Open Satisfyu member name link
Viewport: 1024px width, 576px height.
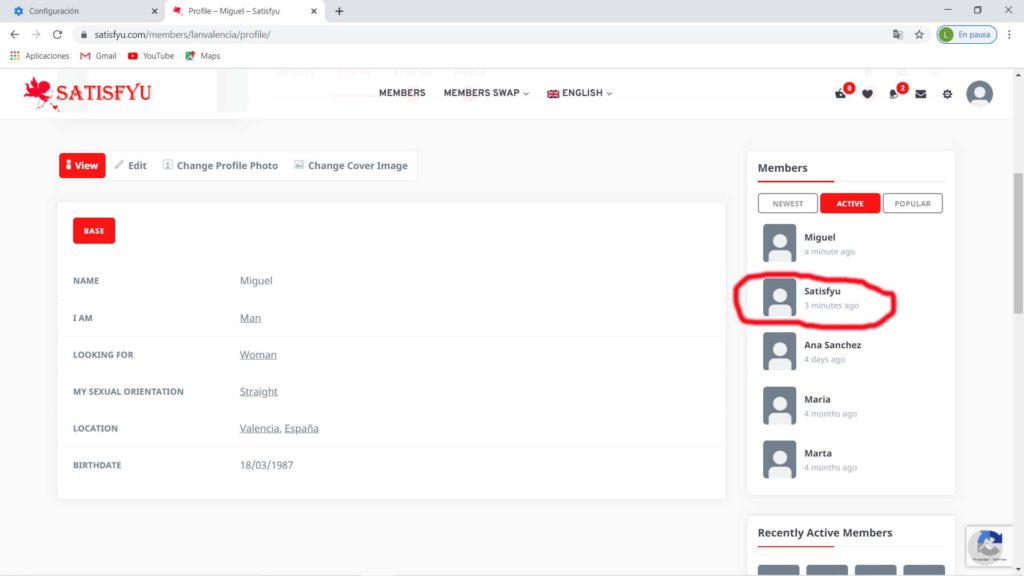tap(822, 291)
